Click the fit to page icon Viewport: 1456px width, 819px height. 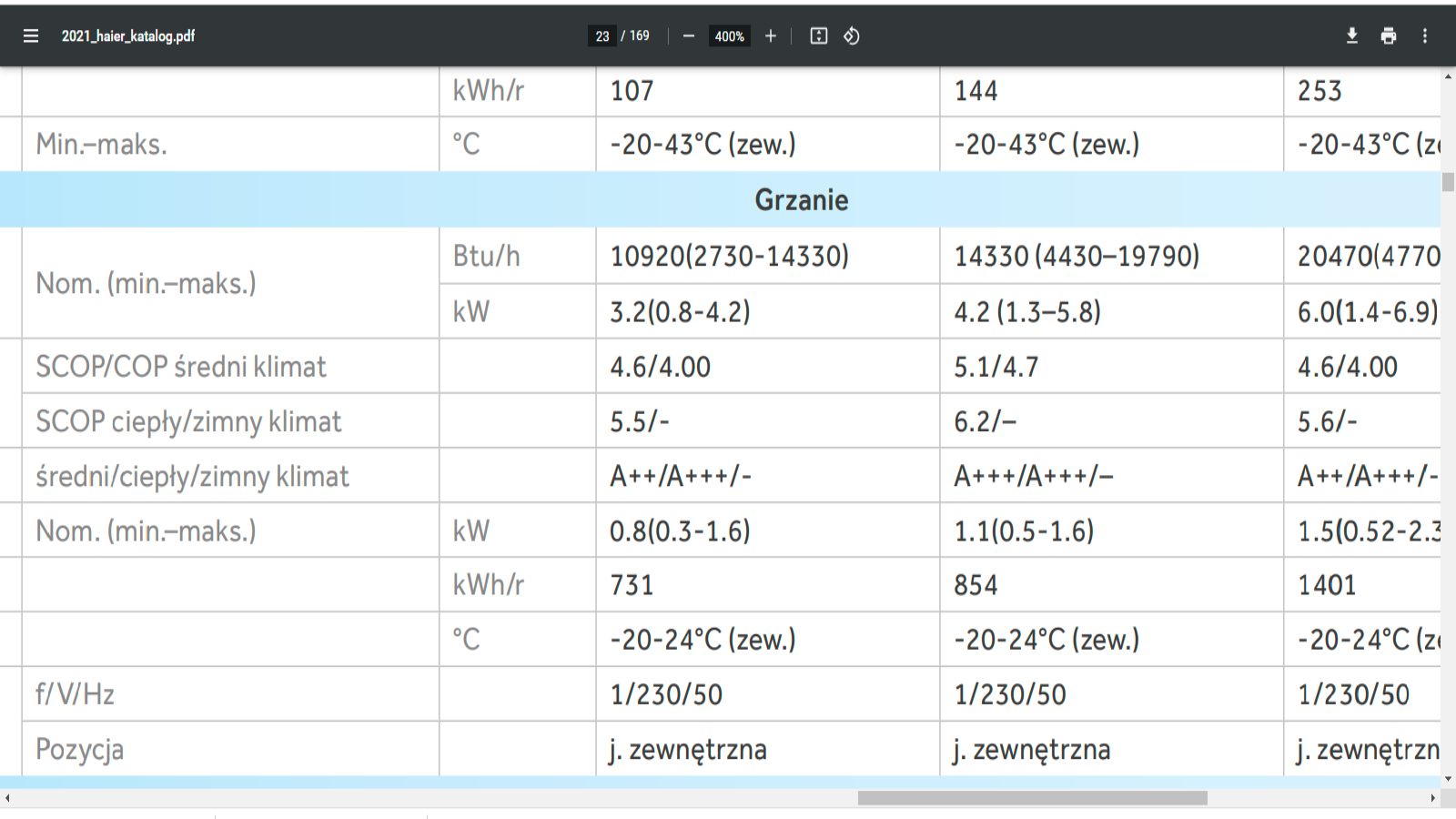[x=819, y=36]
